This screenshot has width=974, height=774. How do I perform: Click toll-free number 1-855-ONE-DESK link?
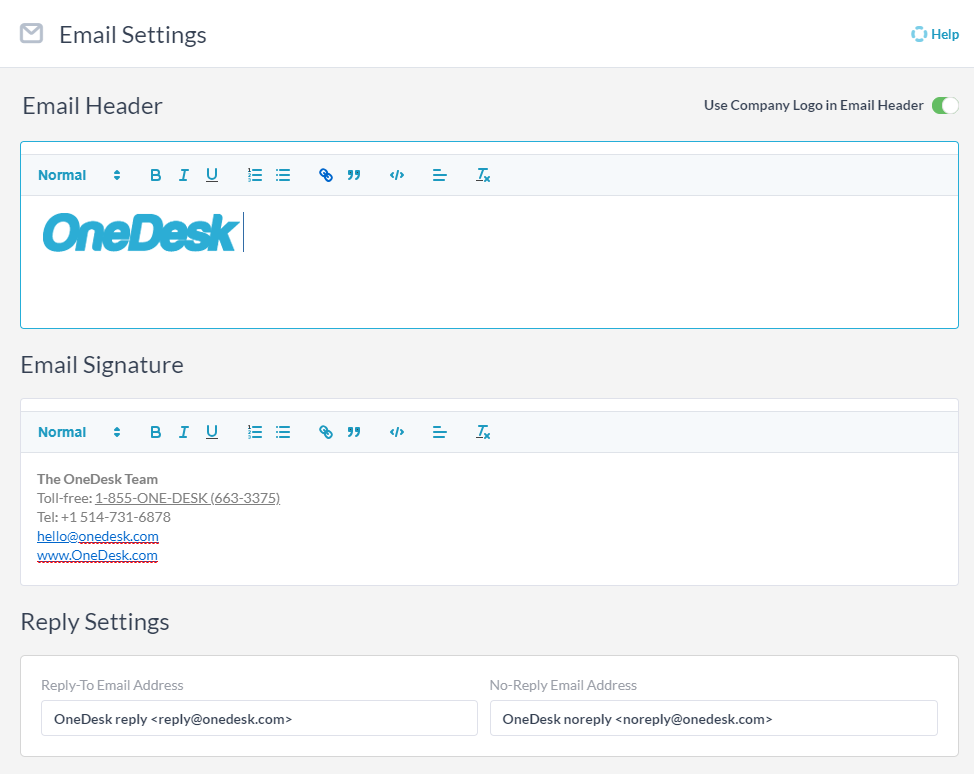click(188, 498)
